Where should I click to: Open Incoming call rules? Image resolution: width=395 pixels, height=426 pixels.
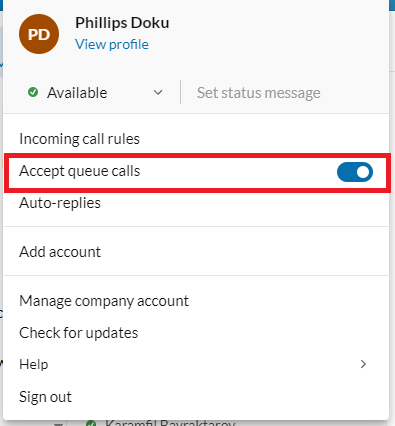click(x=79, y=139)
